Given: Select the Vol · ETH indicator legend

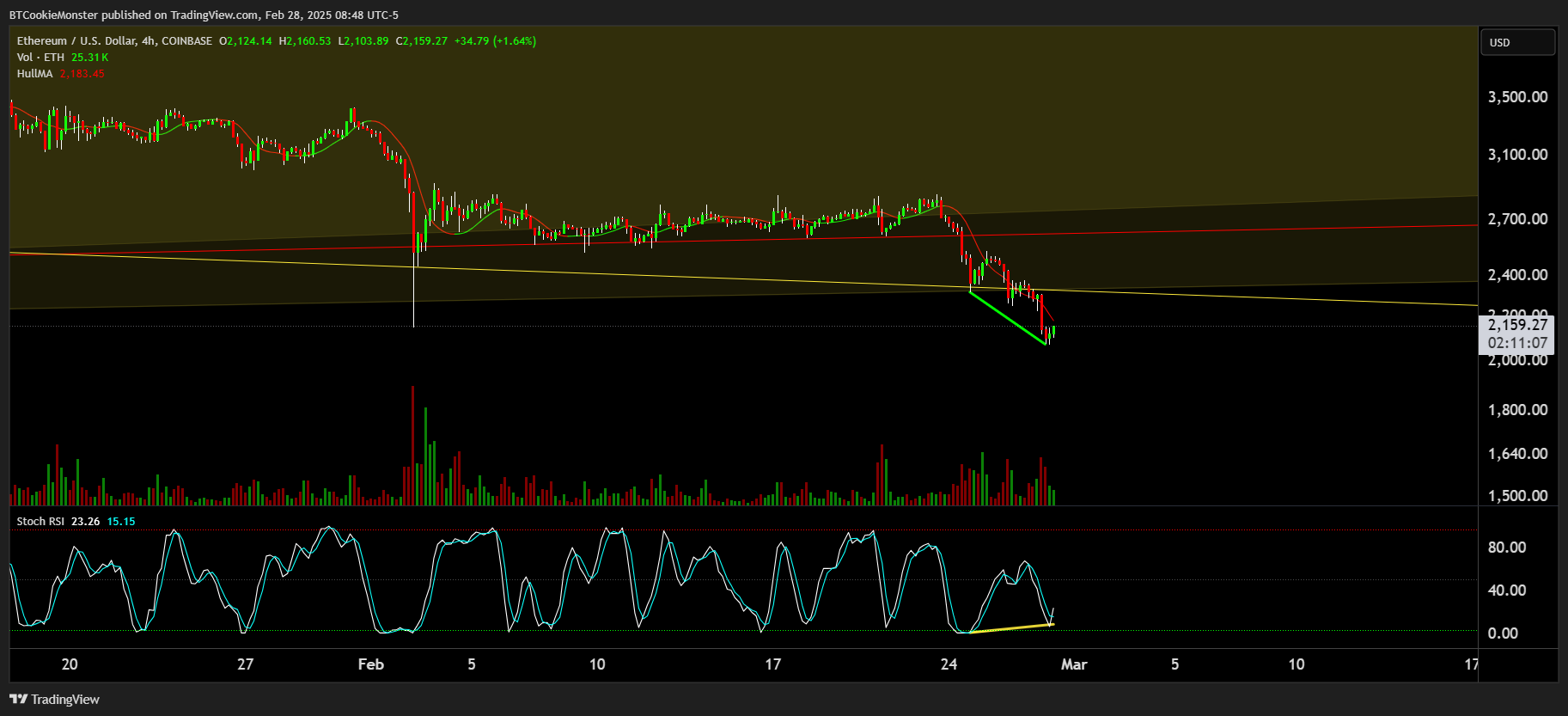Looking at the screenshot, I should pyautogui.click(x=40, y=58).
